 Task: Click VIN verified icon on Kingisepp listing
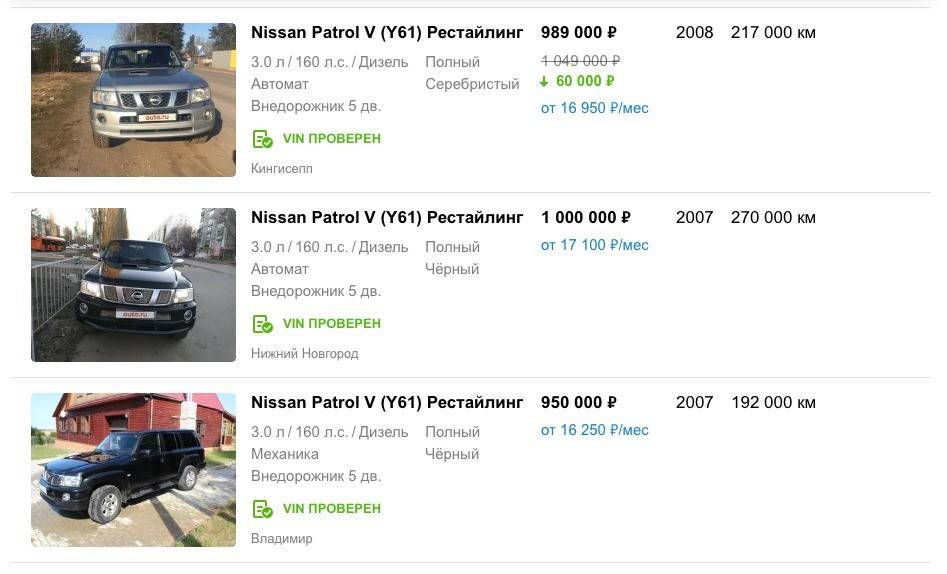[262, 139]
